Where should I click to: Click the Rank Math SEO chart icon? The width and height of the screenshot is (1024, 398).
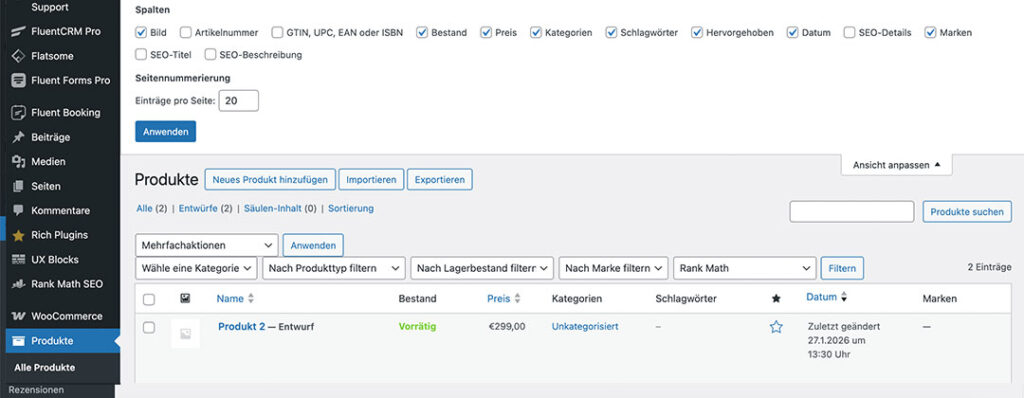pos(18,284)
